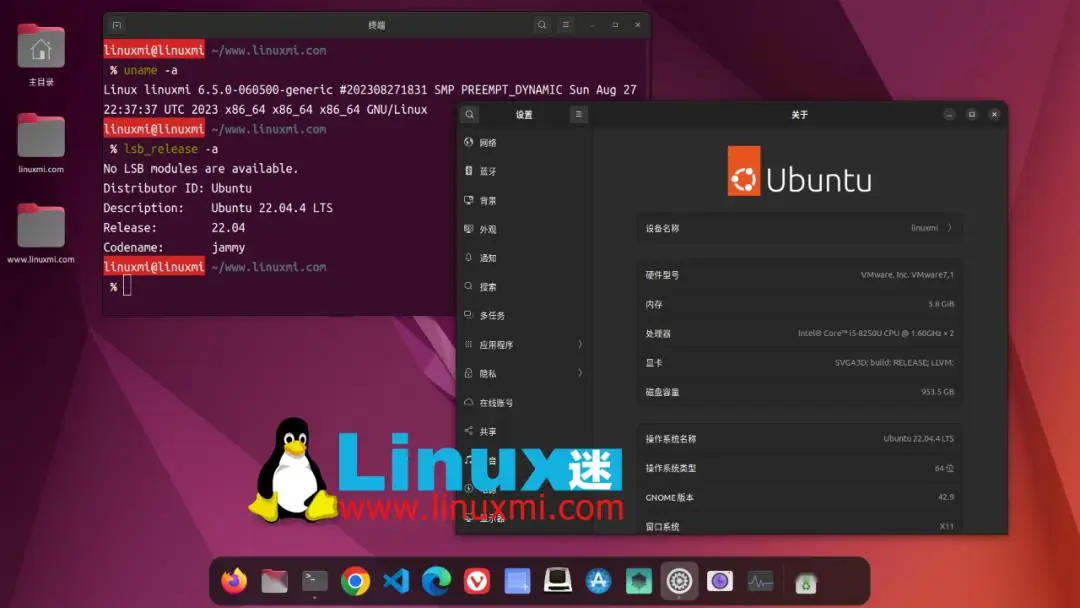This screenshot has height=608, width=1080.
Task: Select the www.linuxmi.com desktop folder
Action: pyautogui.click(x=41, y=233)
